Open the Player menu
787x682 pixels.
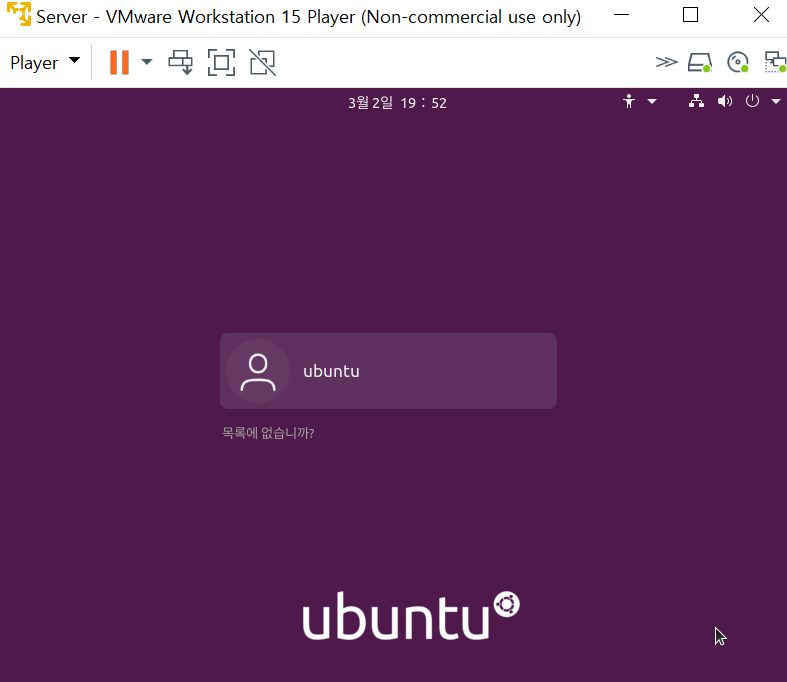[x=45, y=63]
